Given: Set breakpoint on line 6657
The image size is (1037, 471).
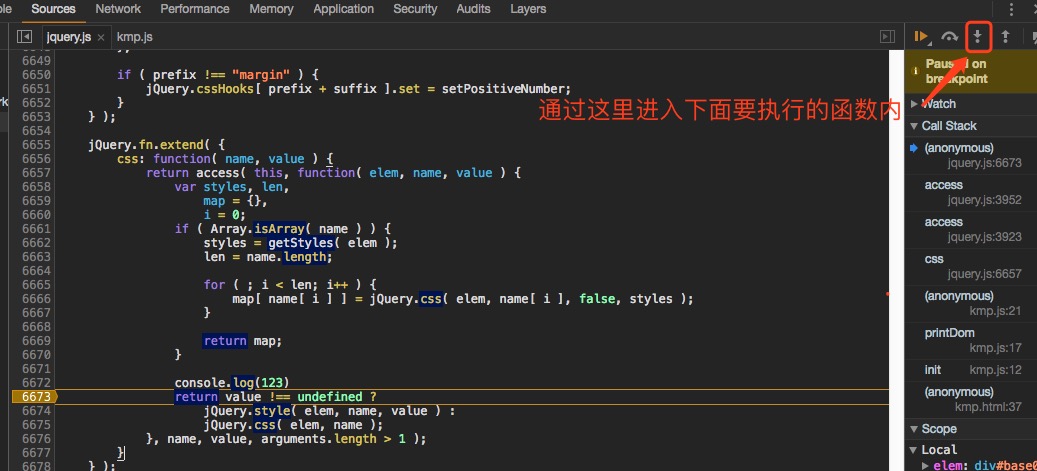Looking at the screenshot, I should click(x=36, y=173).
